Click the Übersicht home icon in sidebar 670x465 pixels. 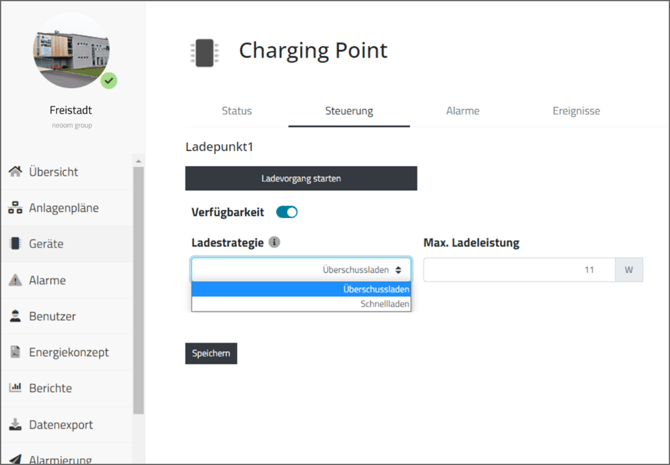pos(15,172)
